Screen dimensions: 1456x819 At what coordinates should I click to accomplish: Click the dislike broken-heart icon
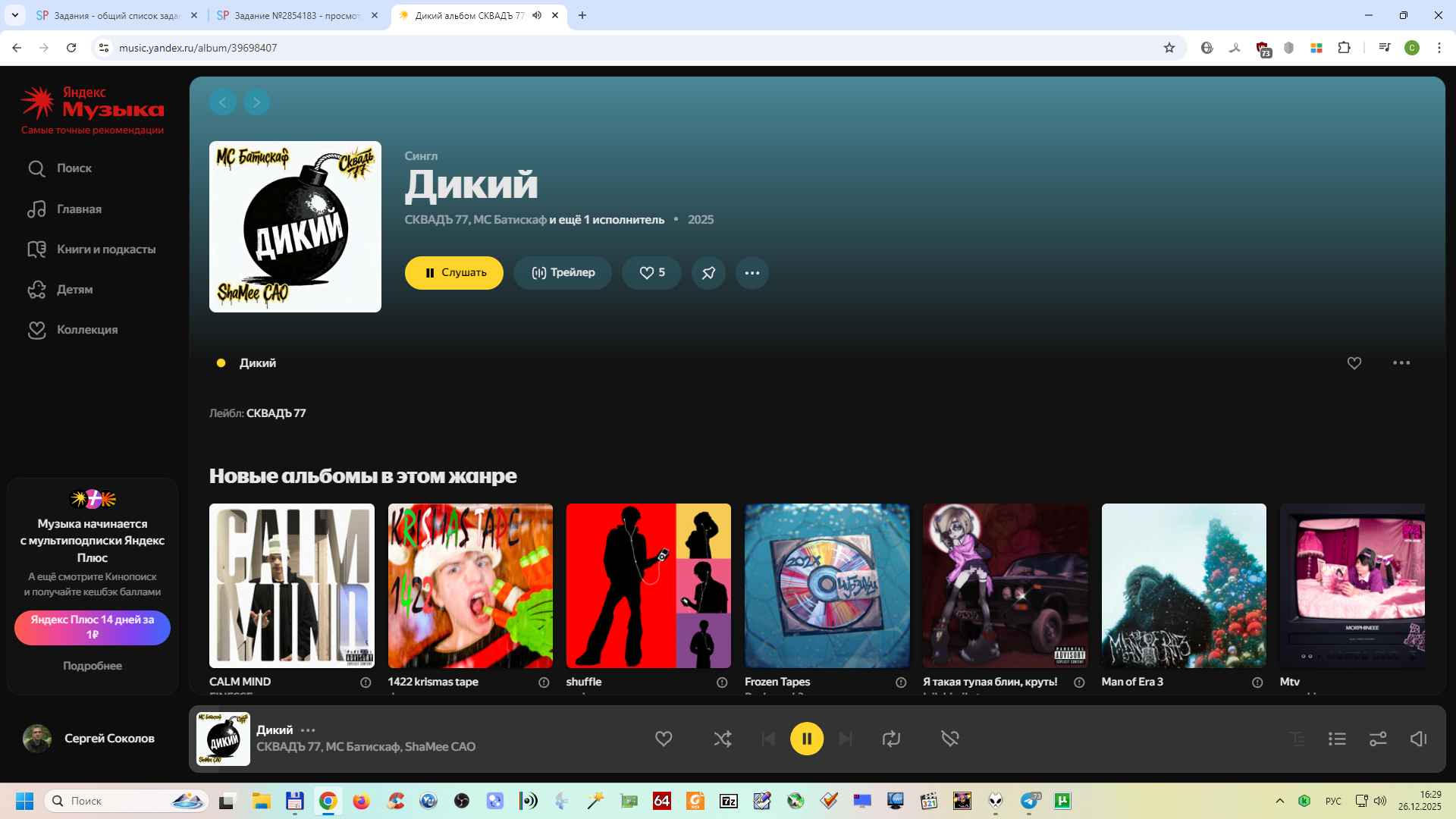949,738
